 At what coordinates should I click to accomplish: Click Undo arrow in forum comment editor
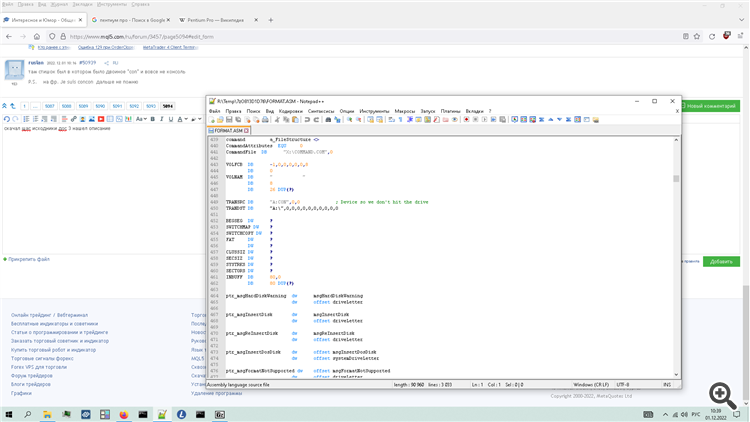tap(7, 119)
